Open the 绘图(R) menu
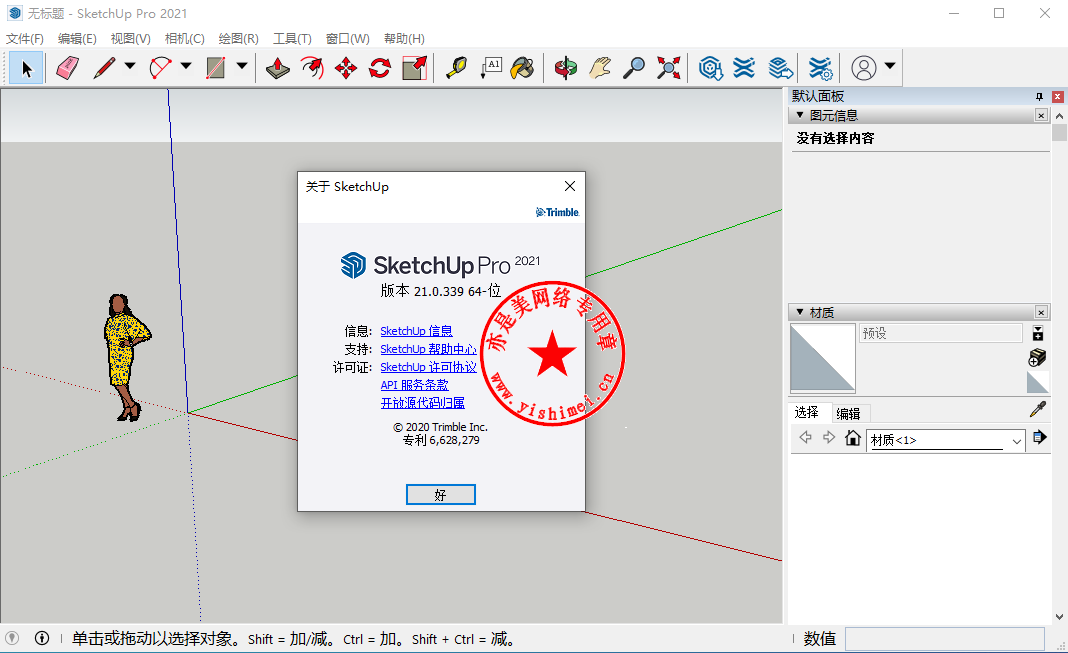Viewport: 1068px width, 653px height. 238,39
